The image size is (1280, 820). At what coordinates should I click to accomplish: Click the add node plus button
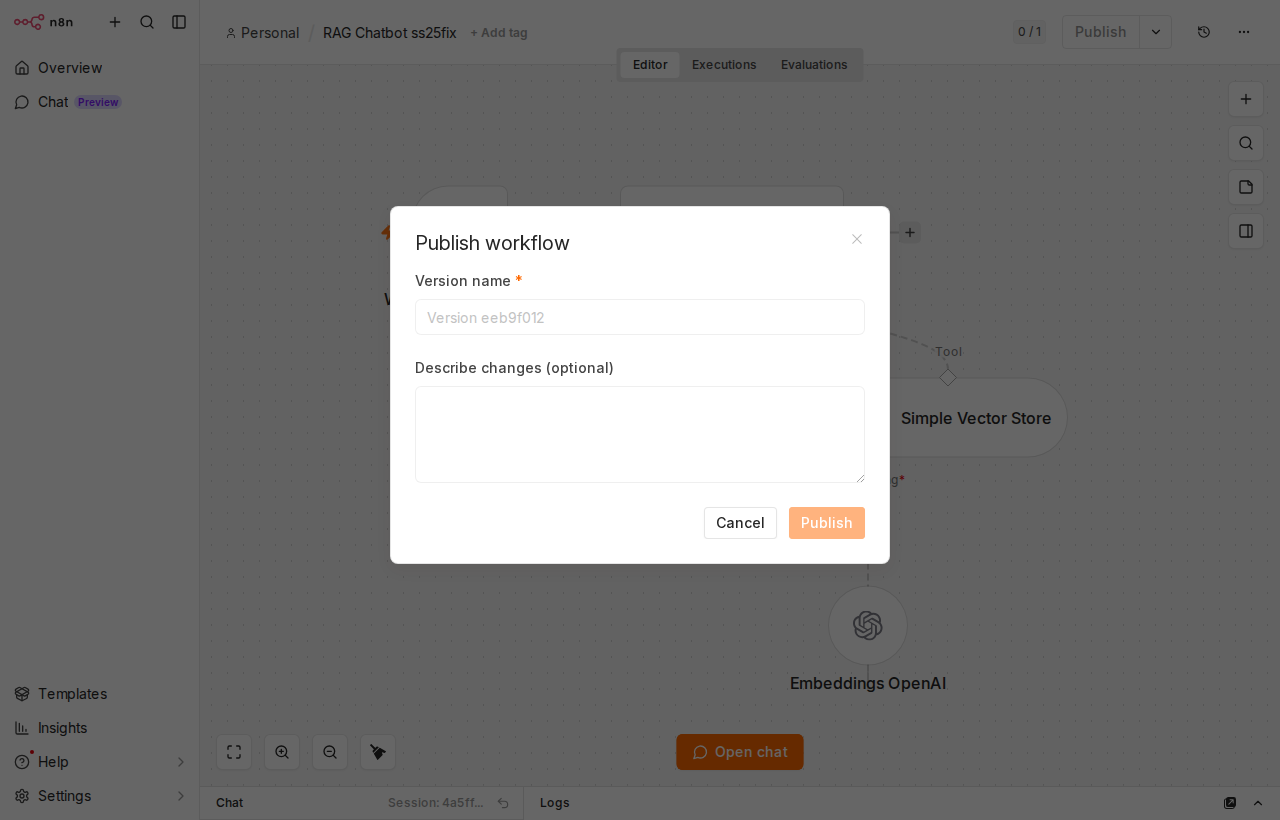(1246, 99)
